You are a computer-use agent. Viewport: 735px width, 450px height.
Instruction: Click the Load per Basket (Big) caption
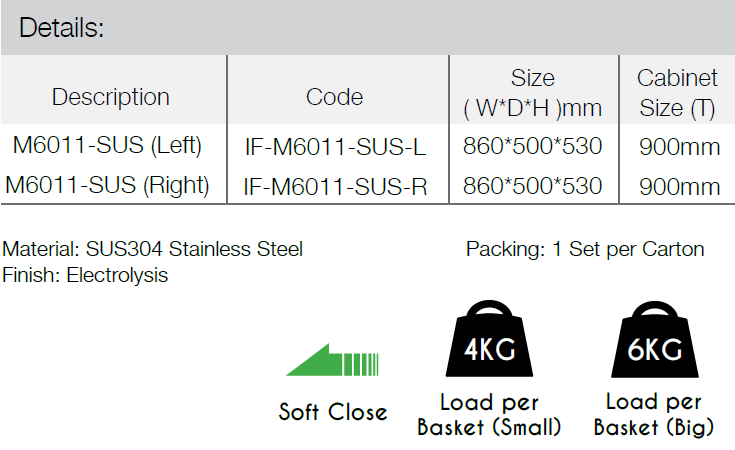click(x=654, y=415)
